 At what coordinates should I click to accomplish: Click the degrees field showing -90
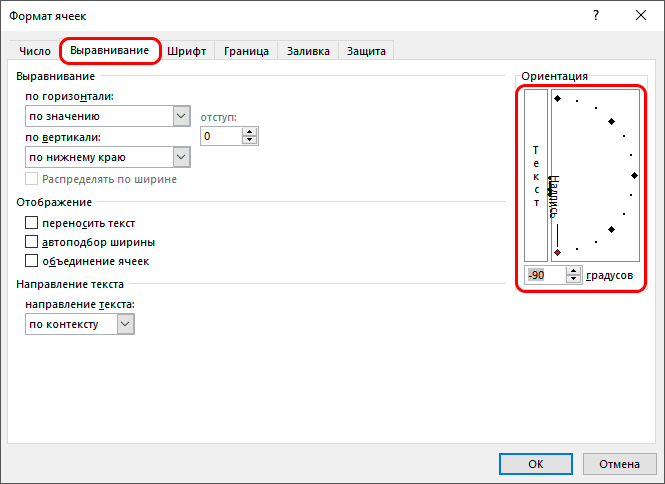point(545,275)
